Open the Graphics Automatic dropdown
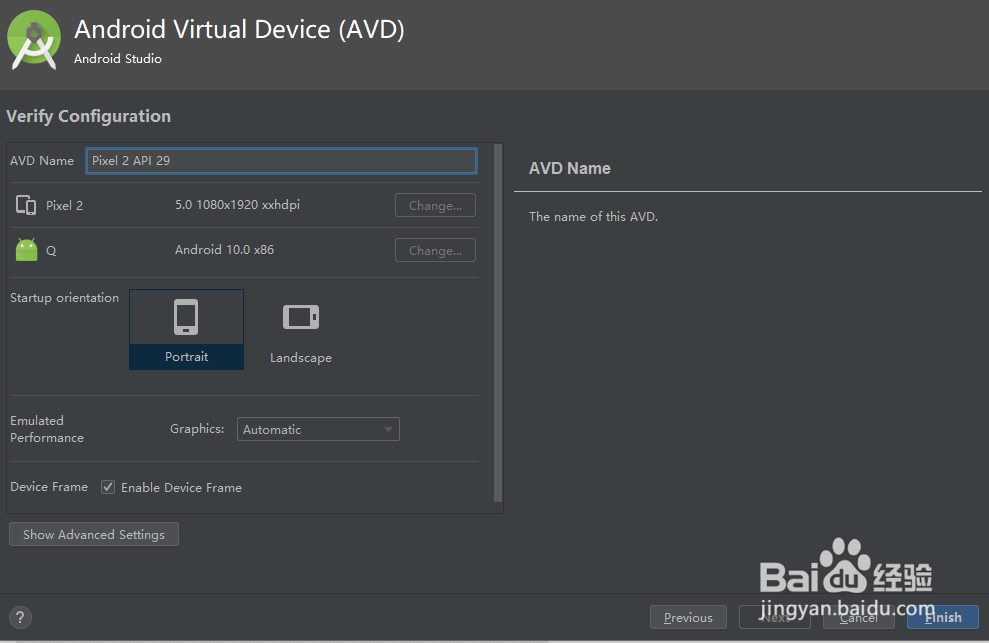This screenshot has width=989, height=643. (x=318, y=429)
